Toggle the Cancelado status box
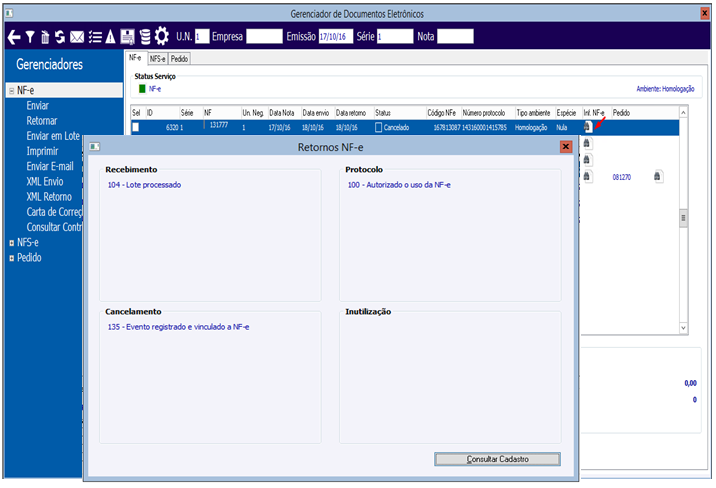Screen dimensions: 716x488 (x=379, y=127)
